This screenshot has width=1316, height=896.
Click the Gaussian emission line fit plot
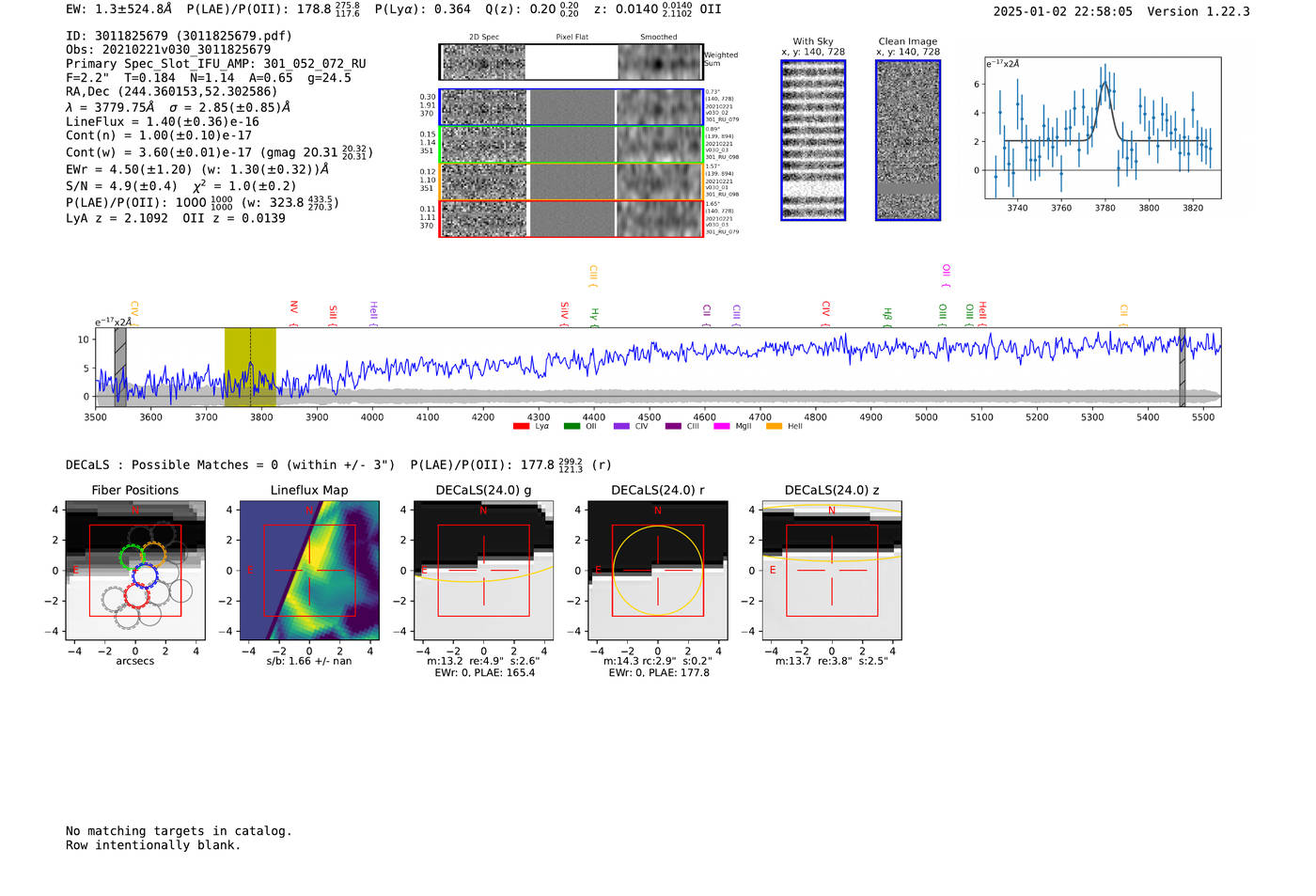[x=1104, y=128]
